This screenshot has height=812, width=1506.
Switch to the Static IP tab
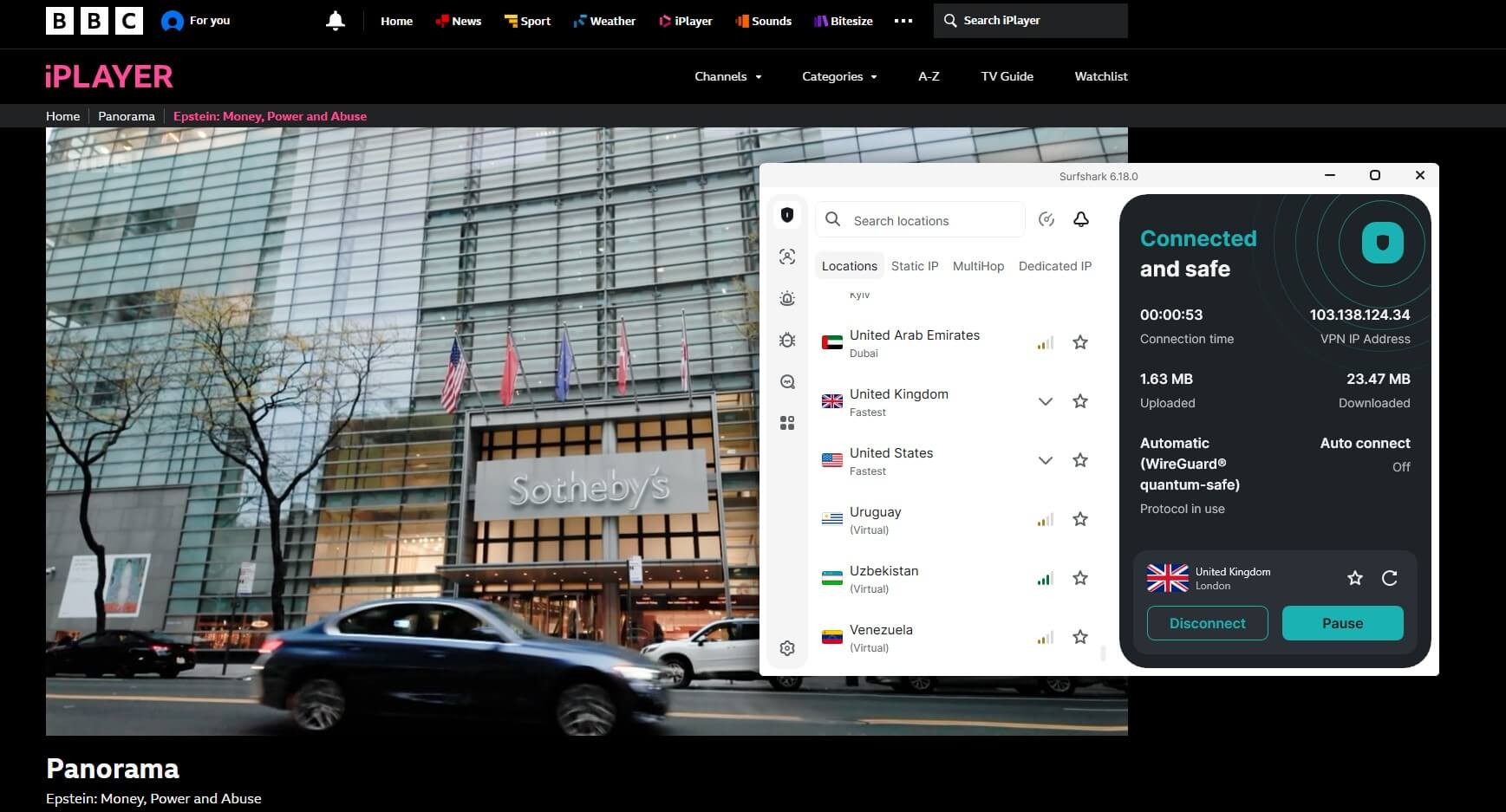coord(915,266)
